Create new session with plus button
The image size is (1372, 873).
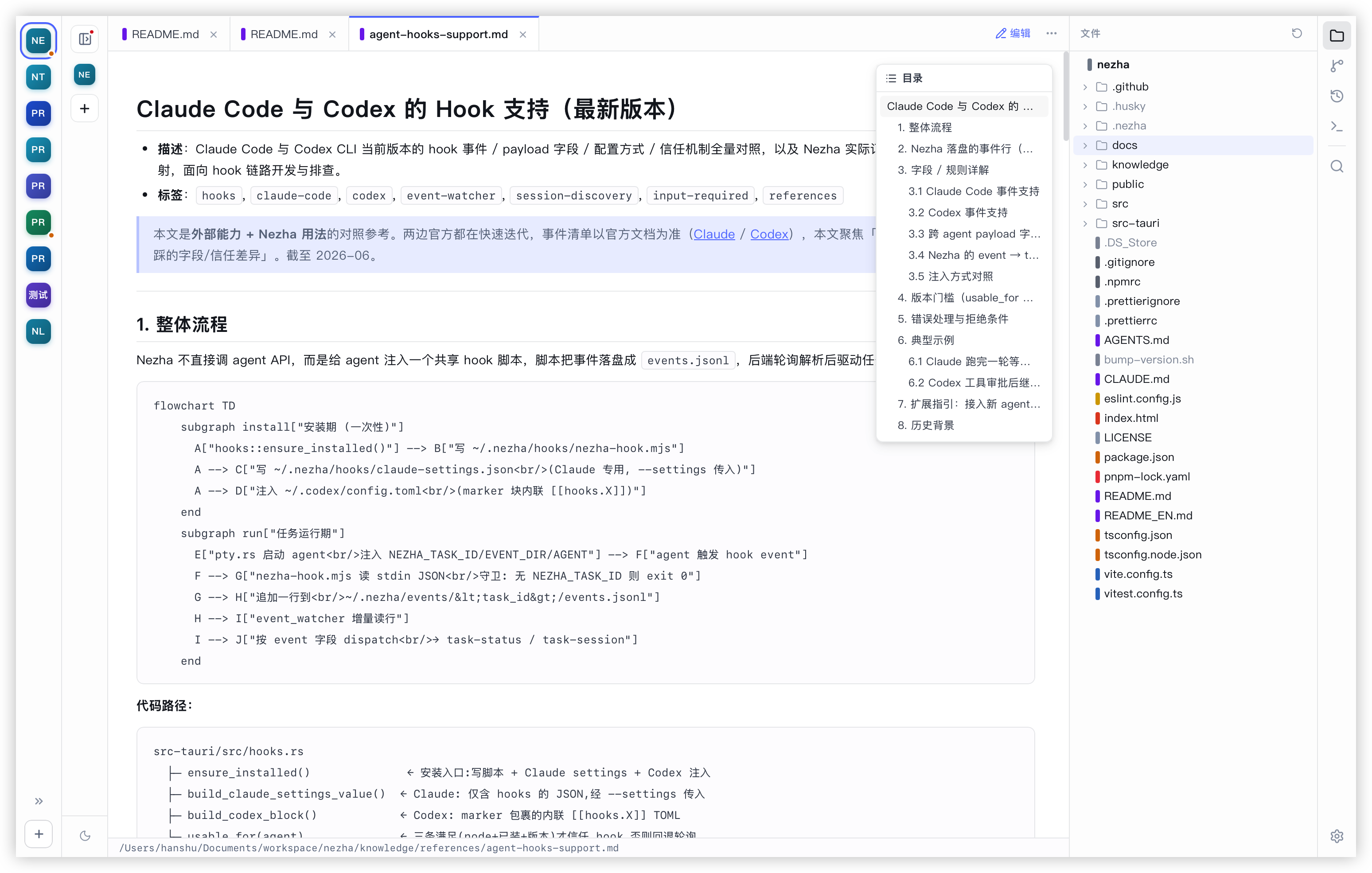84,108
